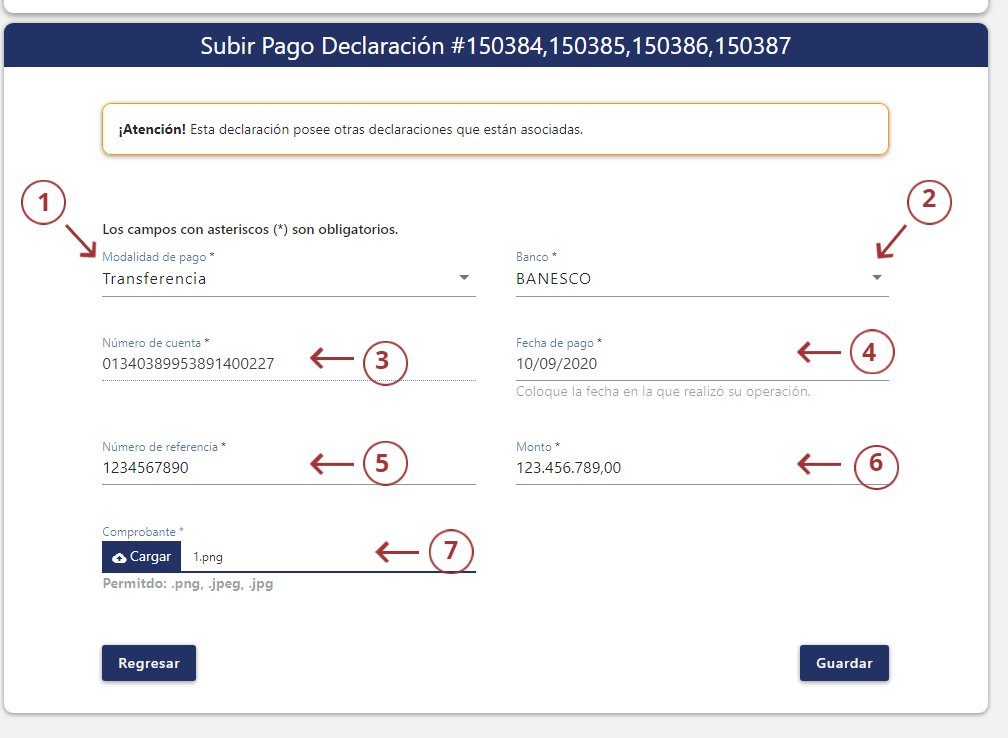Select the Transferencia payment mode field
1008x738 pixels.
(x=270, y=279)
